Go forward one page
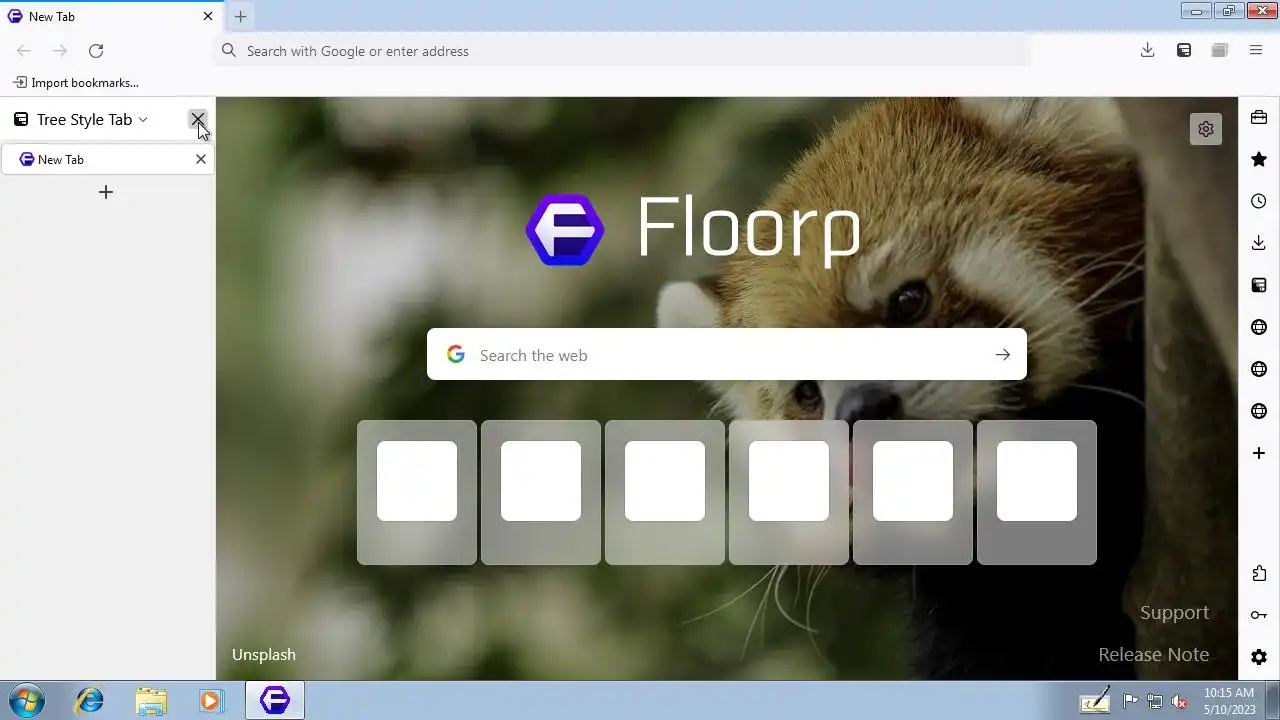Viewport: 1280px width, 720px height. (x=60, y=50)
